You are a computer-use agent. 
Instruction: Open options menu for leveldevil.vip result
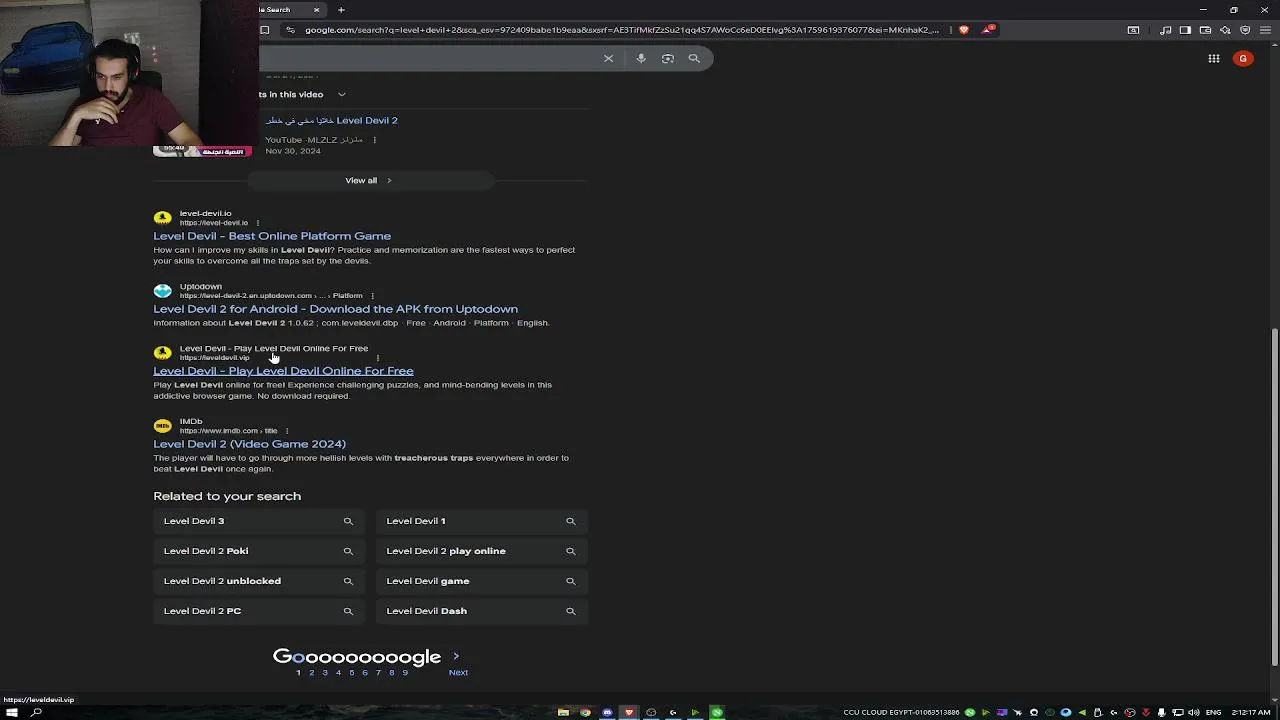coord(378,357)
